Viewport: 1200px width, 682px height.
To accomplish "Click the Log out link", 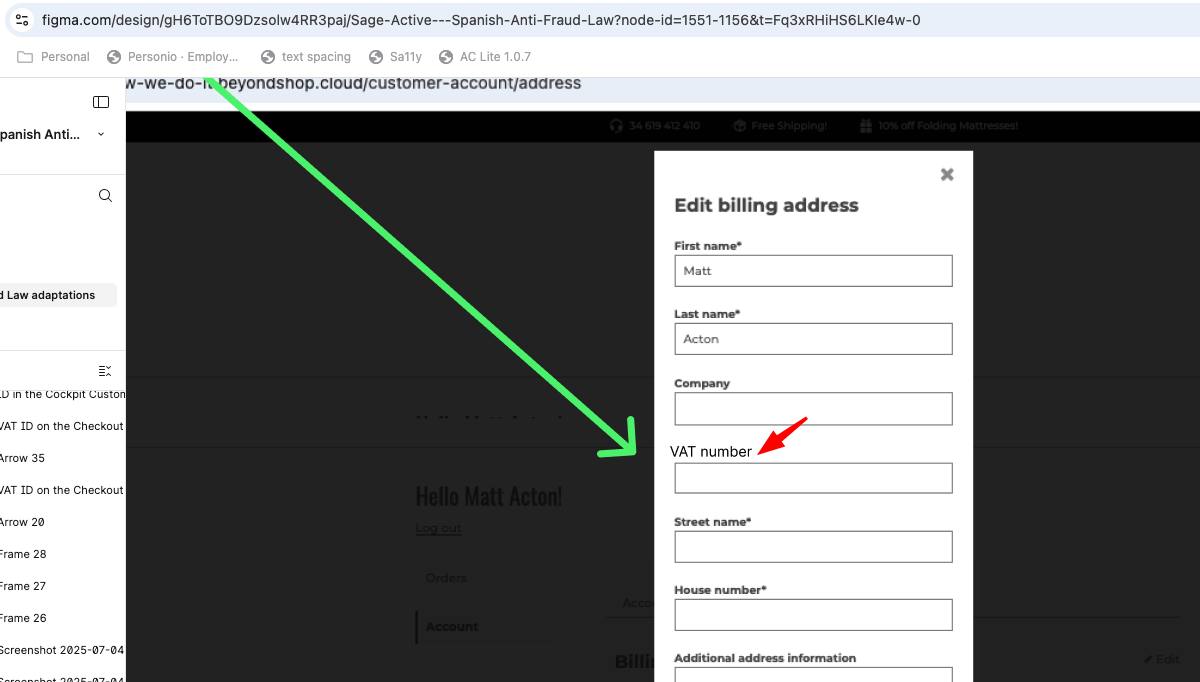I will click(x=438, y=528).
